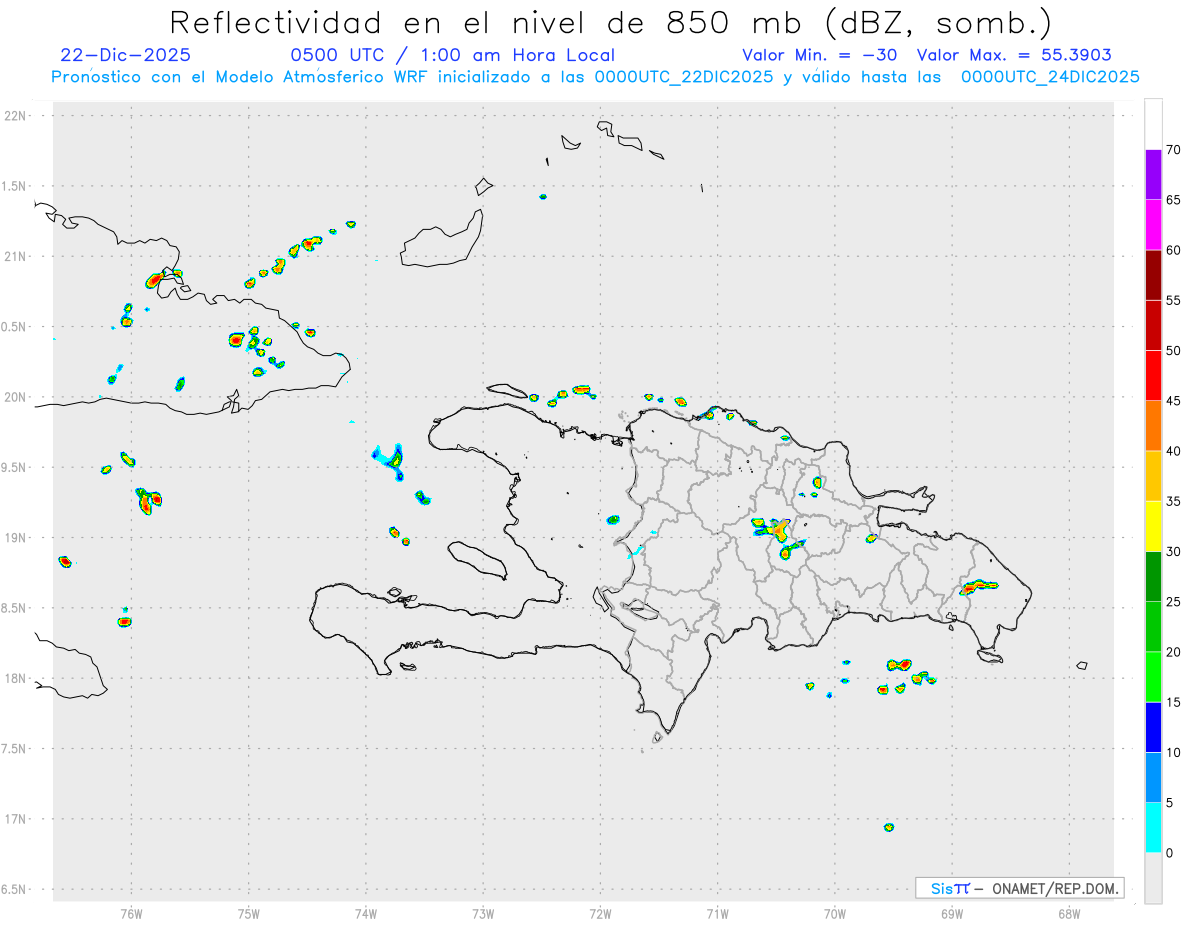Image resolution: width=1200 pixels, height=927 pixels.
Task: Click the longitude label "75W"
Action: click(x=248, y=913)
